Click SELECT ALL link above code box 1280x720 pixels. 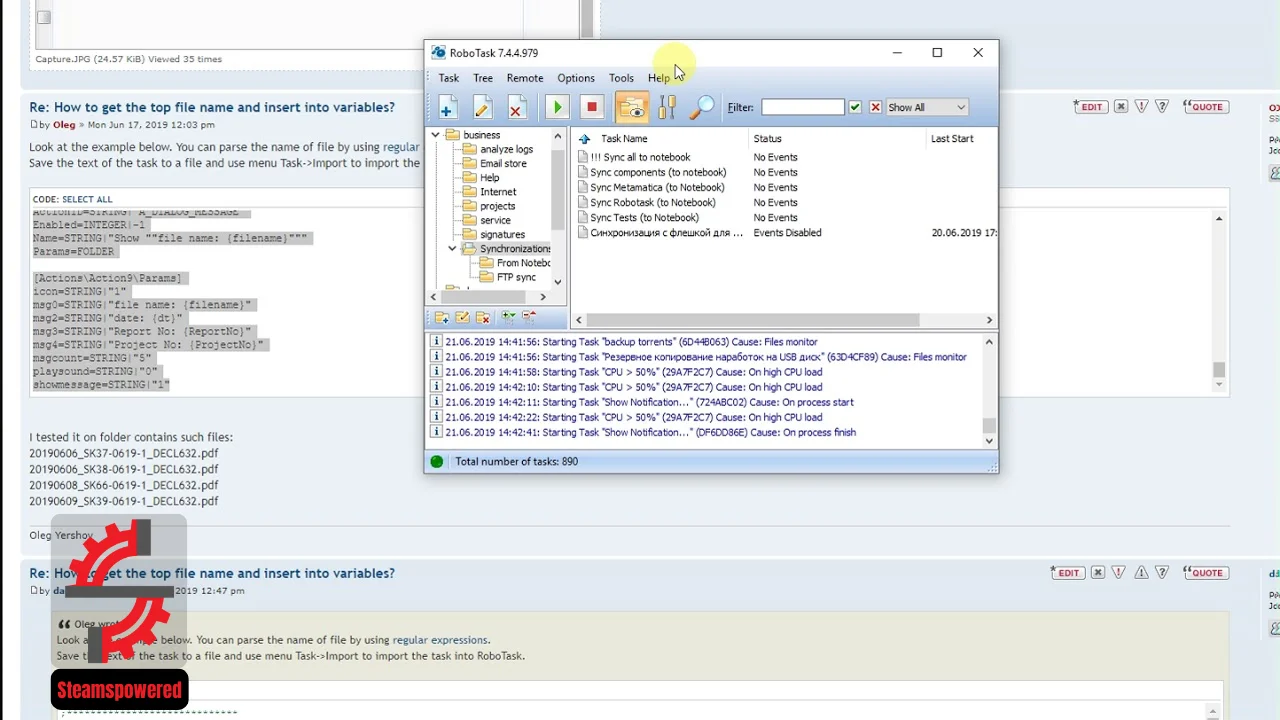click(87, 199)
